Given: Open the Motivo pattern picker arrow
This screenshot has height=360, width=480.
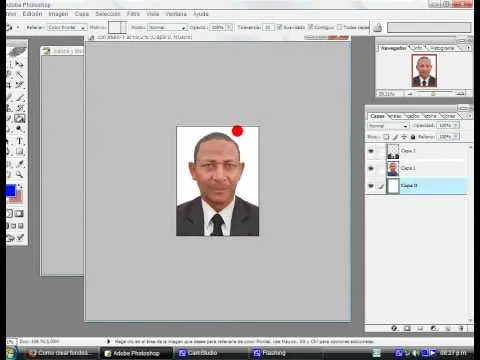Looking at the screenshot, I should 123,27.
